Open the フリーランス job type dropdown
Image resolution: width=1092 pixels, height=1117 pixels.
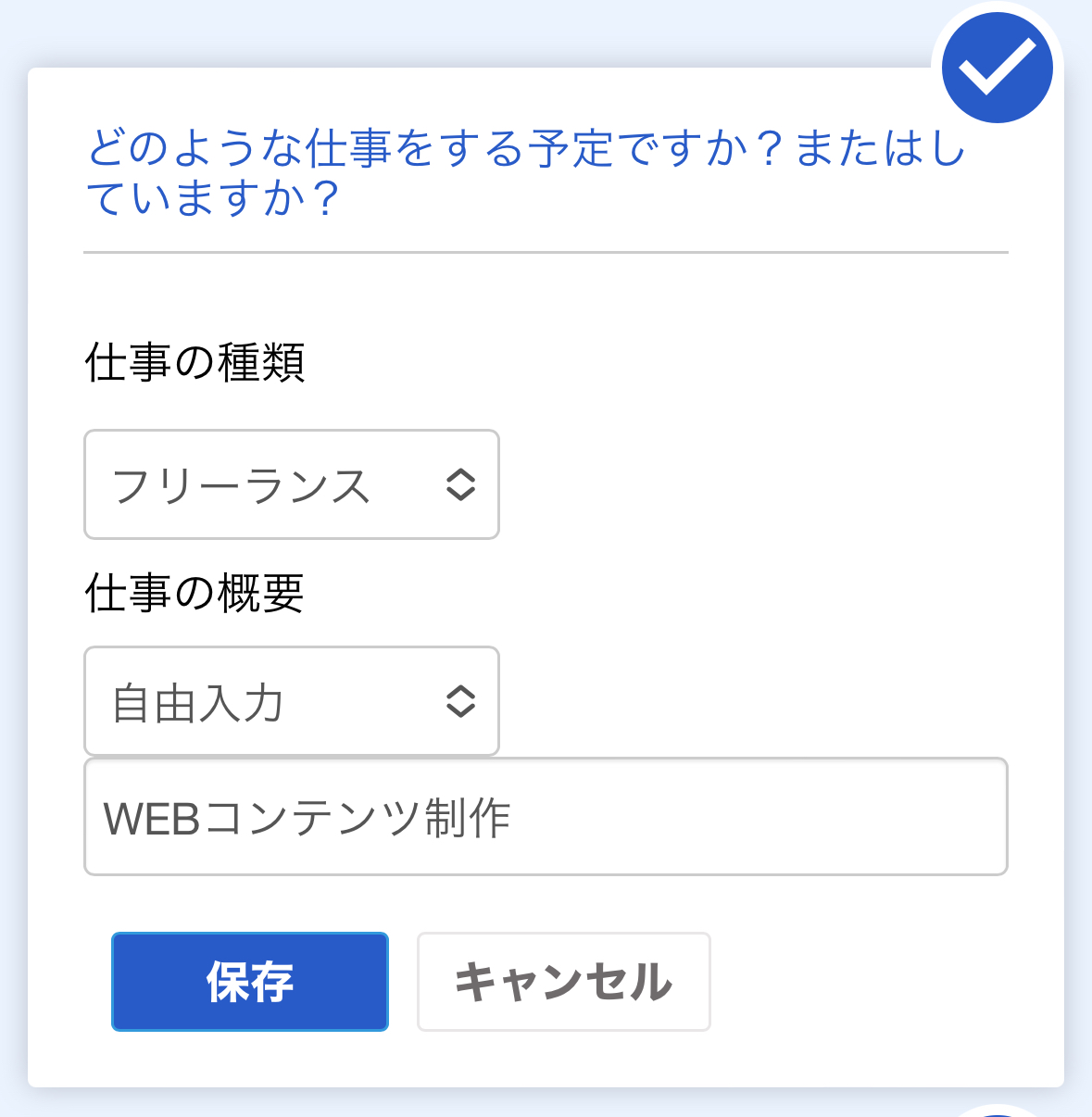point(291,484)
